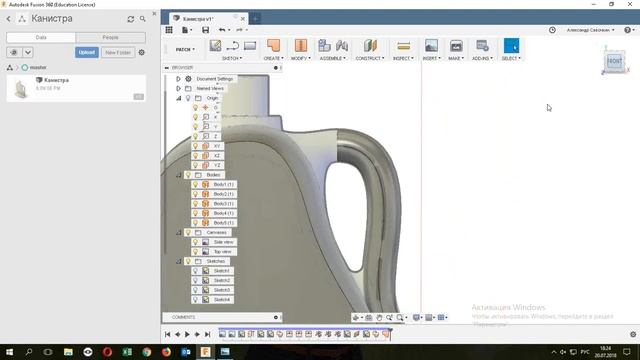Open the PATCH workspace dropdown
The width and height of the screenshot is (640, 360).
click(x=185, y=49)
